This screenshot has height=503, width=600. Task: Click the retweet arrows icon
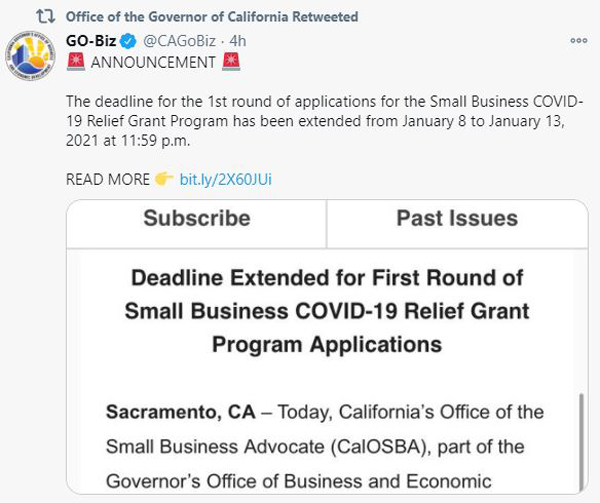coord(46,16)
